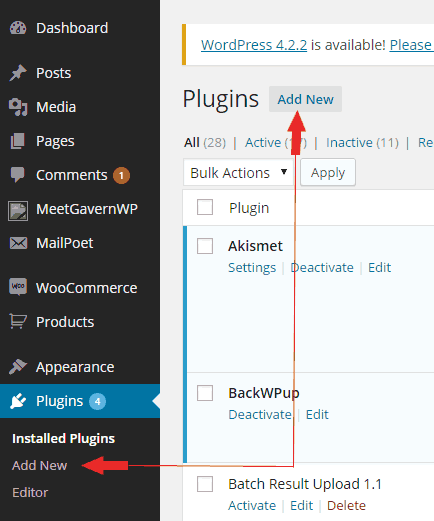This screenshot has width=434, height=521.
Task: Click the Comments pending count badge
Action: pyautogui.click(x=121, y=175)
